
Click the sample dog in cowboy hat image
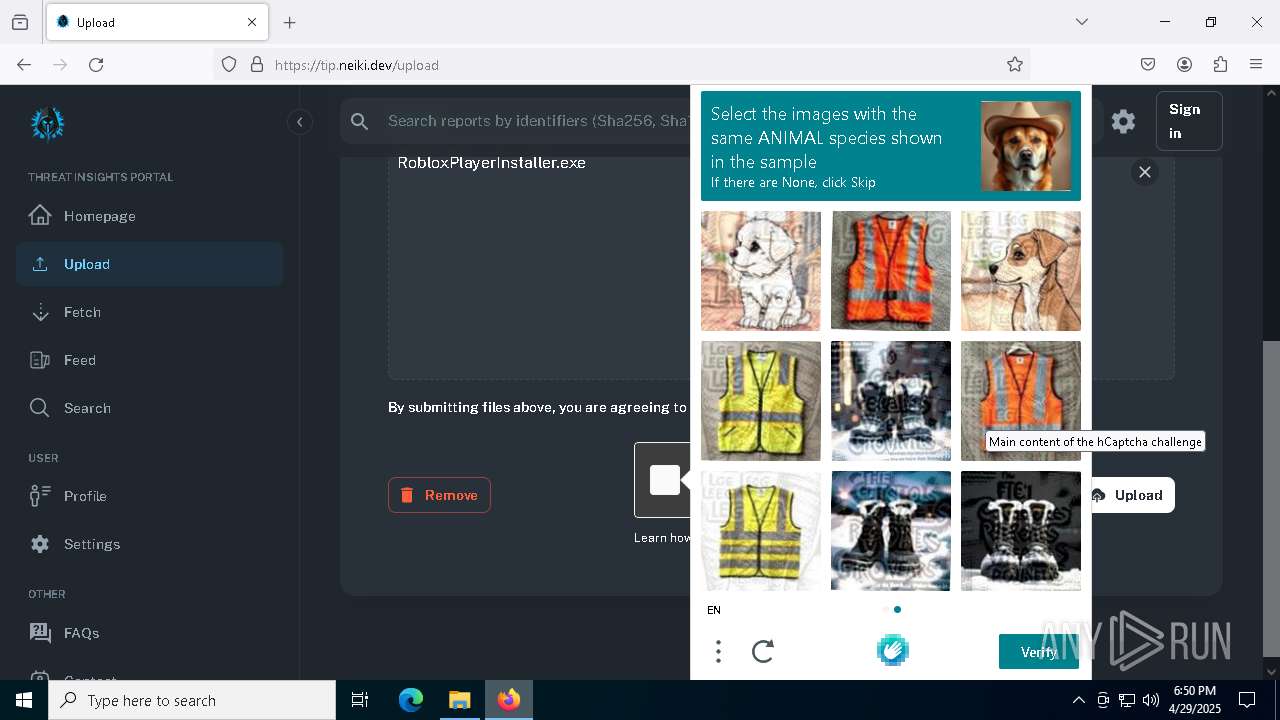(x=1026, y=146)
